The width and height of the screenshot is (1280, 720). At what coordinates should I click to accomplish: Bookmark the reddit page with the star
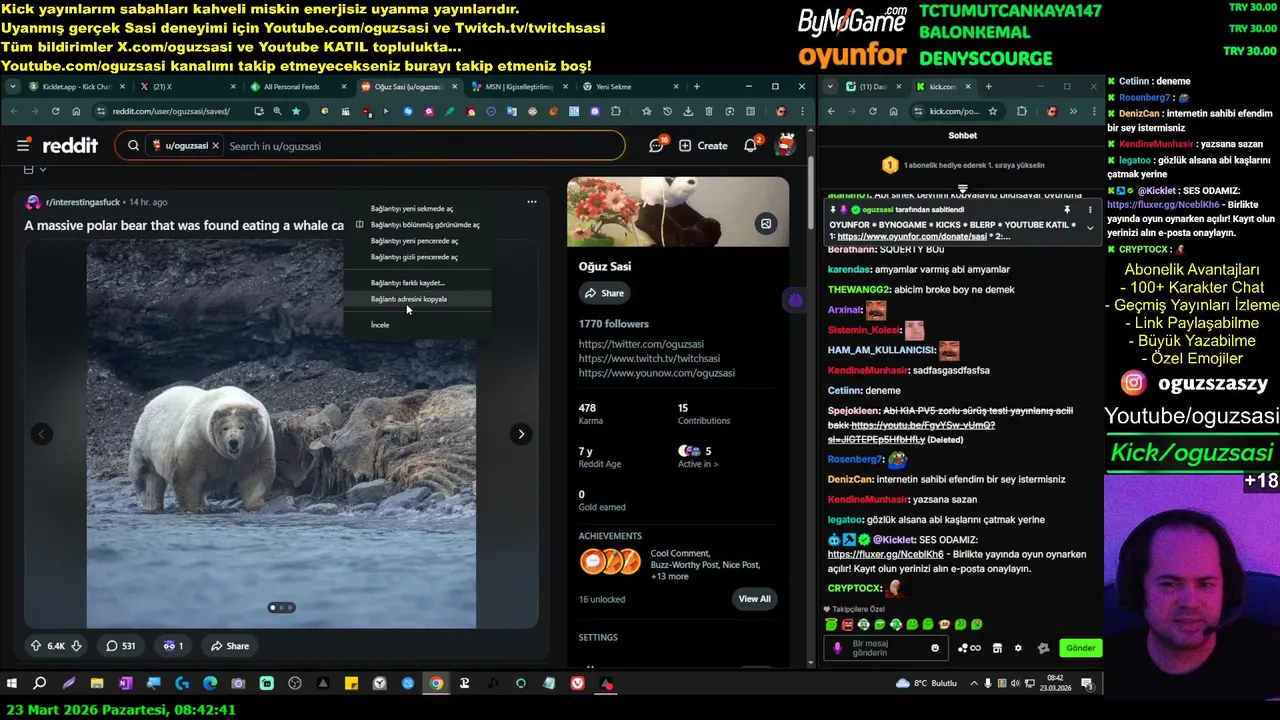tap(296, 111)
